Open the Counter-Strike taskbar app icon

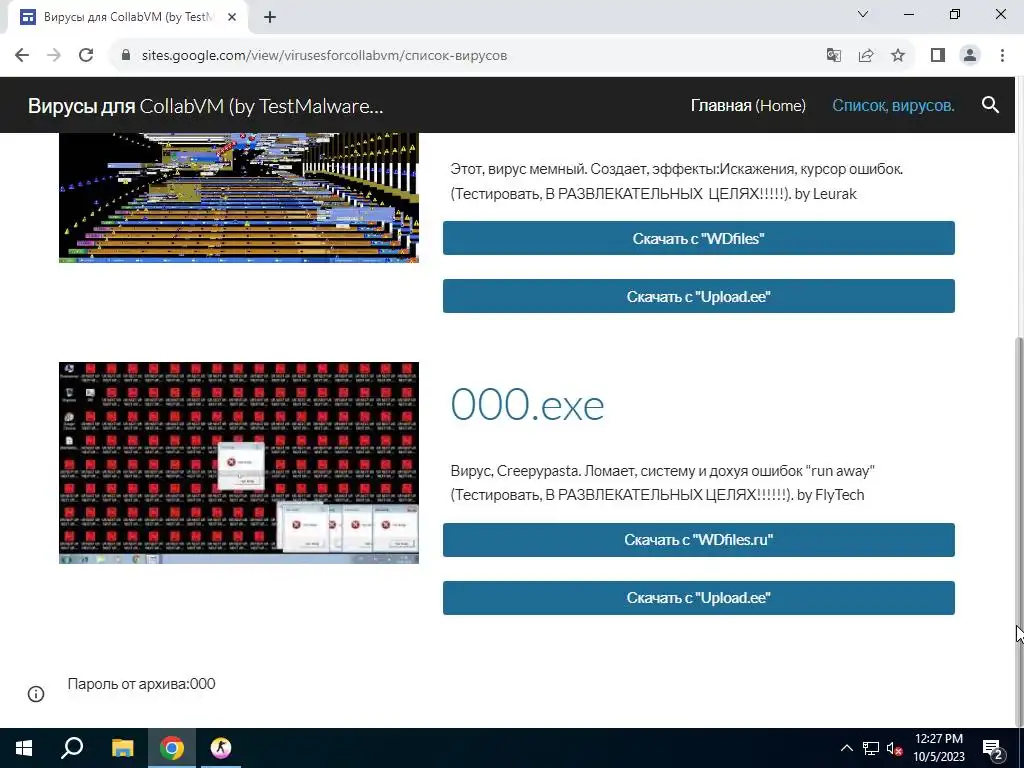[221, 748]
